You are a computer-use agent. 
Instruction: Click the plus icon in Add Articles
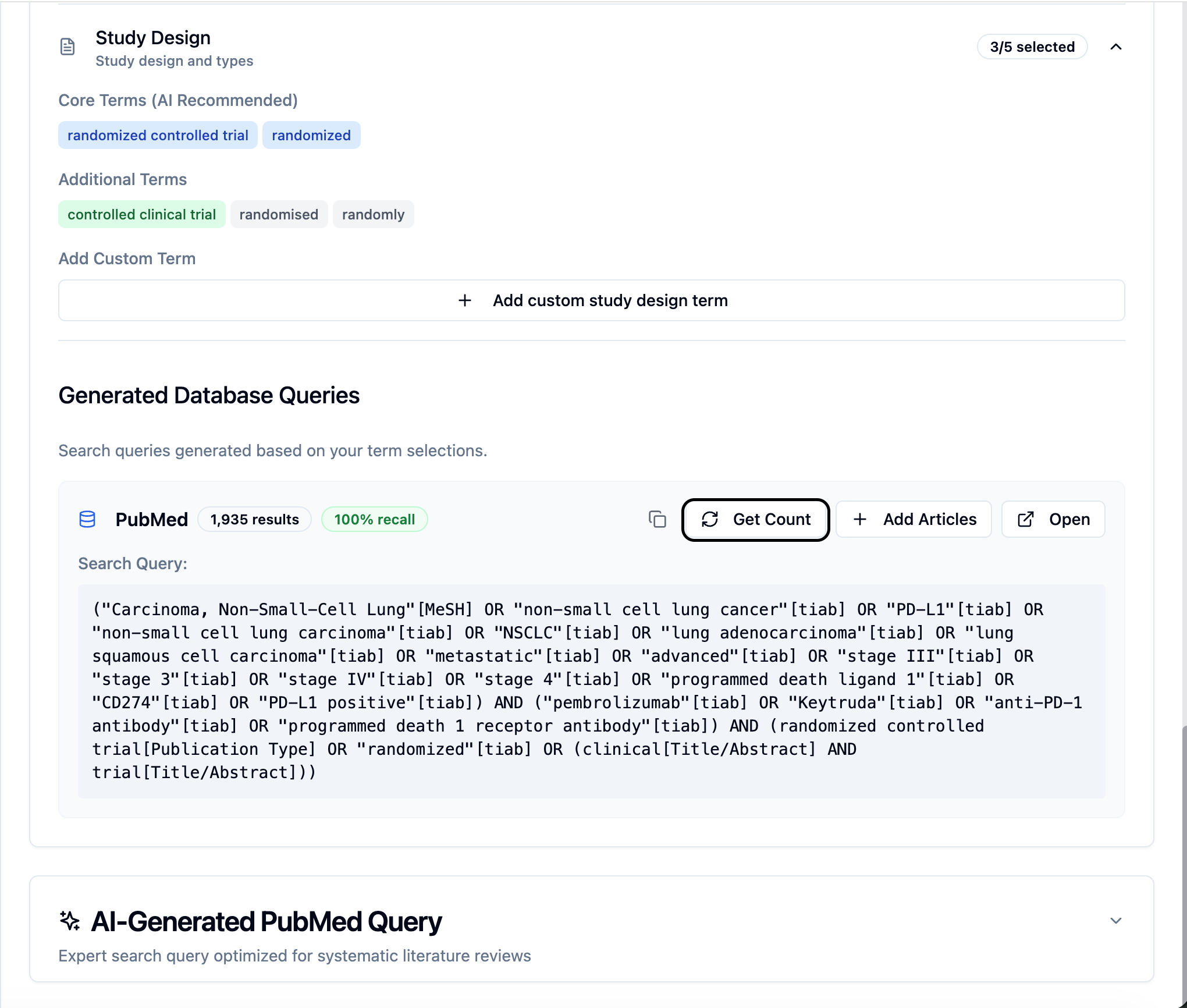[x=860, y=519]
